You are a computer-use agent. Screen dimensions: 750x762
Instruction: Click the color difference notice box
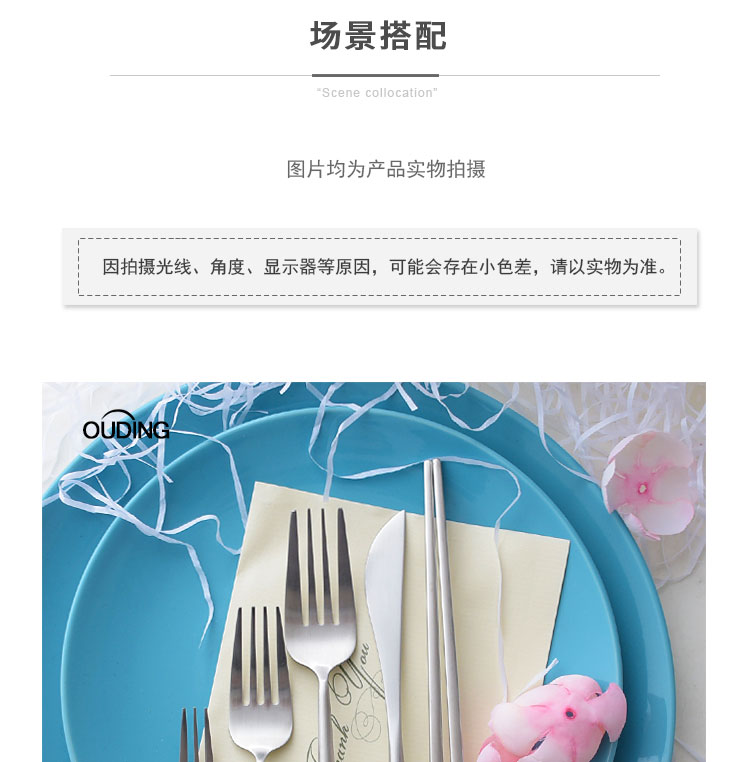380,267
